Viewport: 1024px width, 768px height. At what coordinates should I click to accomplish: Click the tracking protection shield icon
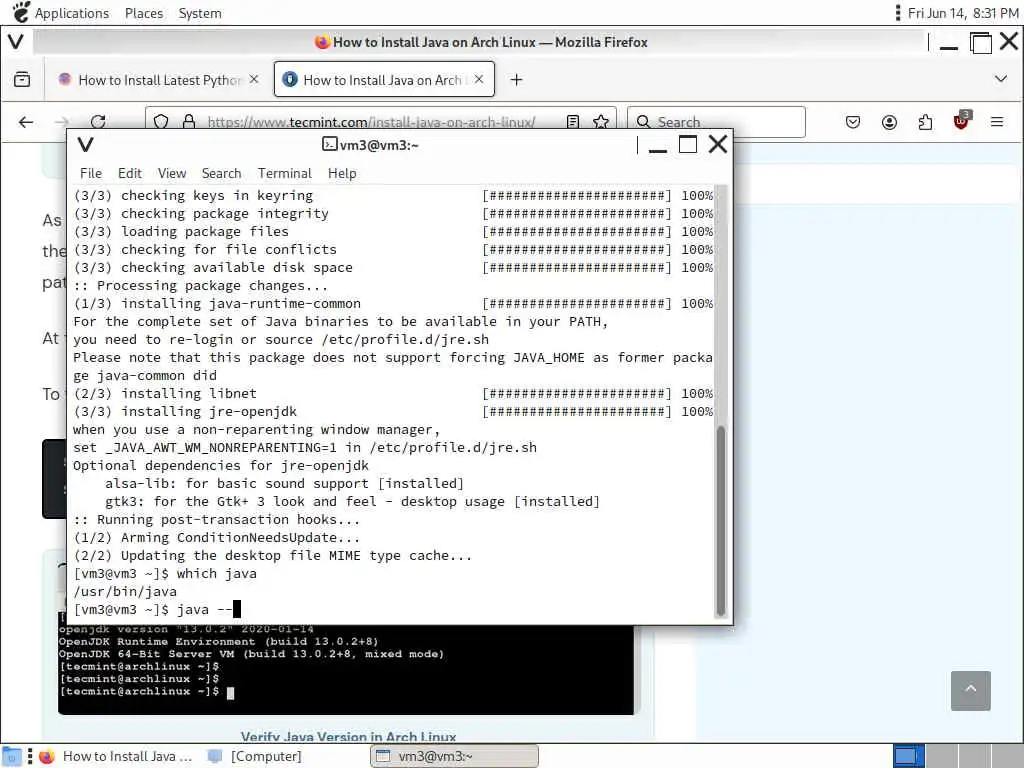point(161,122)
